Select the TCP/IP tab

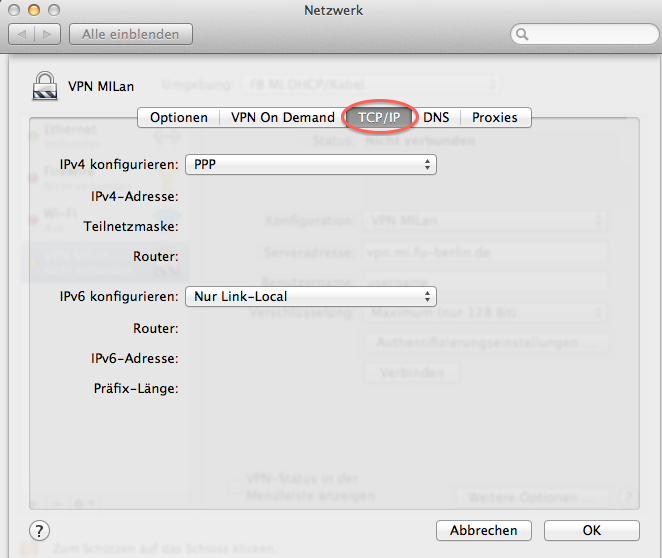(378, 117)
